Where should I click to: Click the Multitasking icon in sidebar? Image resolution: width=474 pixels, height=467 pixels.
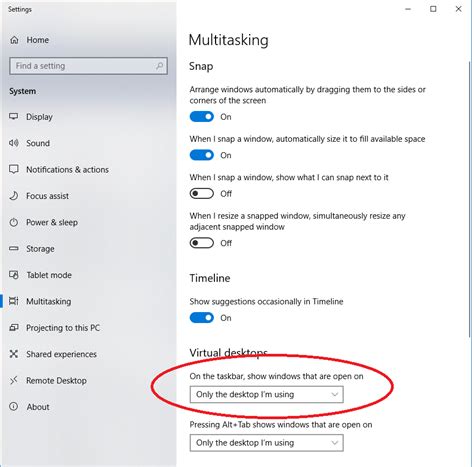click(14, 301)
